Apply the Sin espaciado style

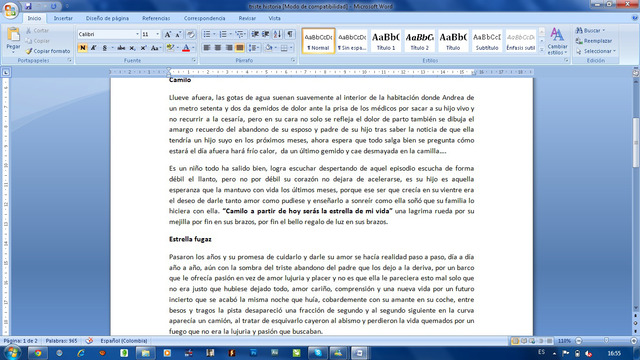tap(352, 41)
